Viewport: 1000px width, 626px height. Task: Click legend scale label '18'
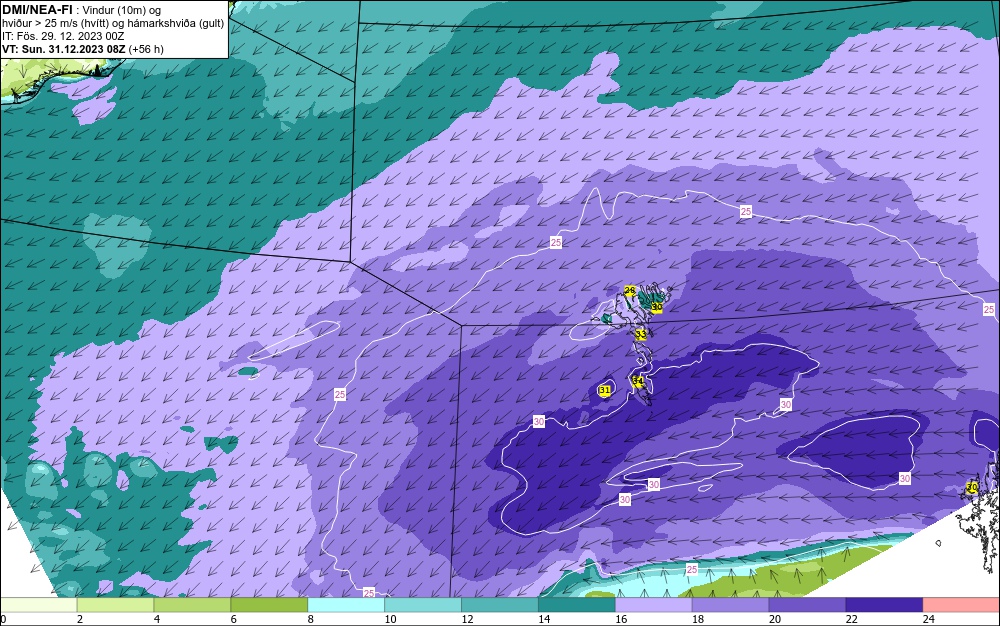point(698,619)
